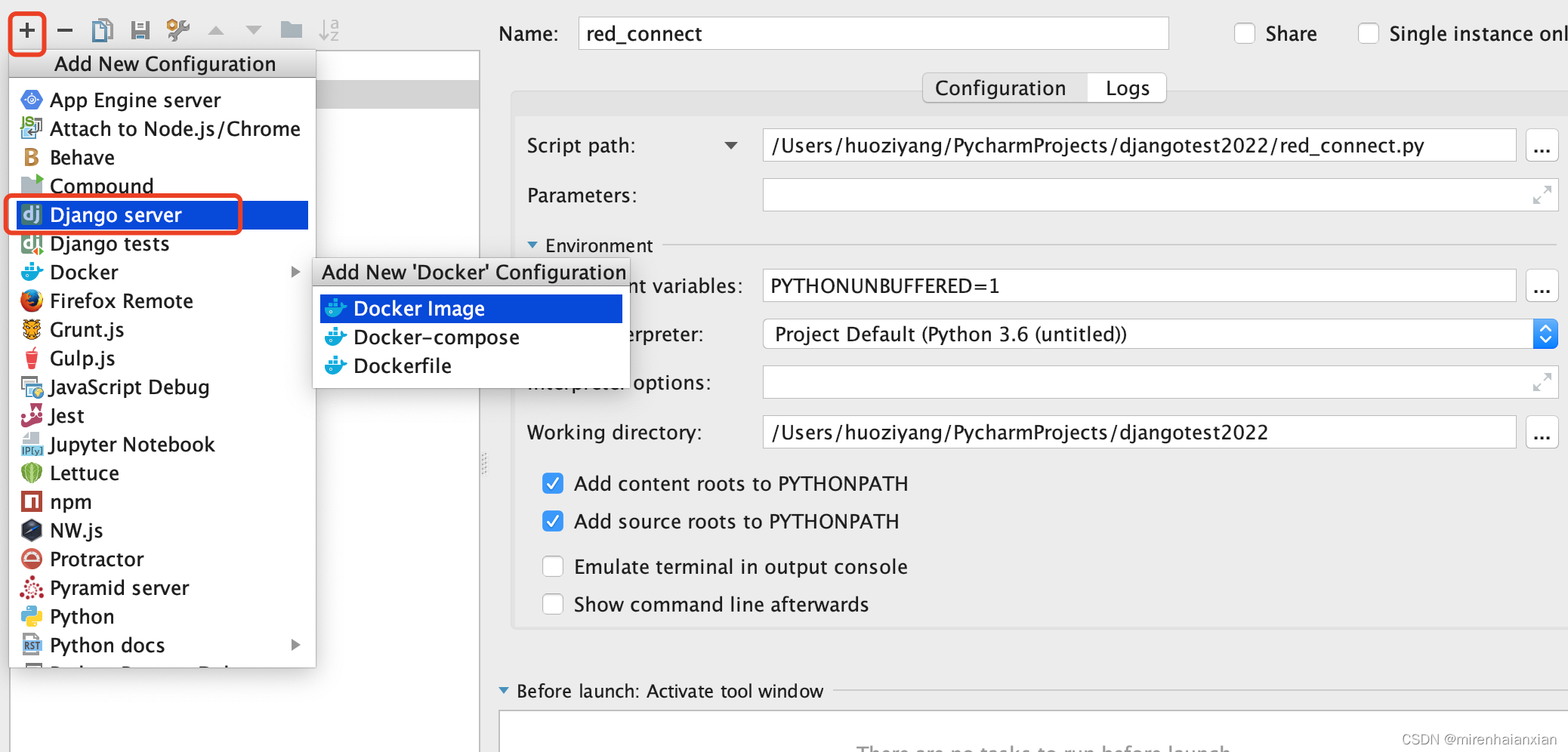Select Attach to Node.js/Chrome entry
The width and height of the screenshot is (1568, 752).
click(x=162, y=129)
